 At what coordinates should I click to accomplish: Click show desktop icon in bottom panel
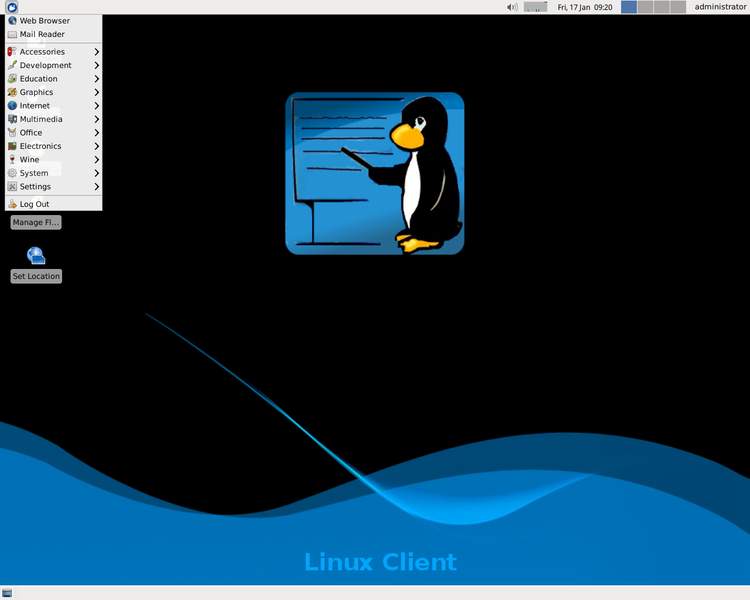point(7,593)
